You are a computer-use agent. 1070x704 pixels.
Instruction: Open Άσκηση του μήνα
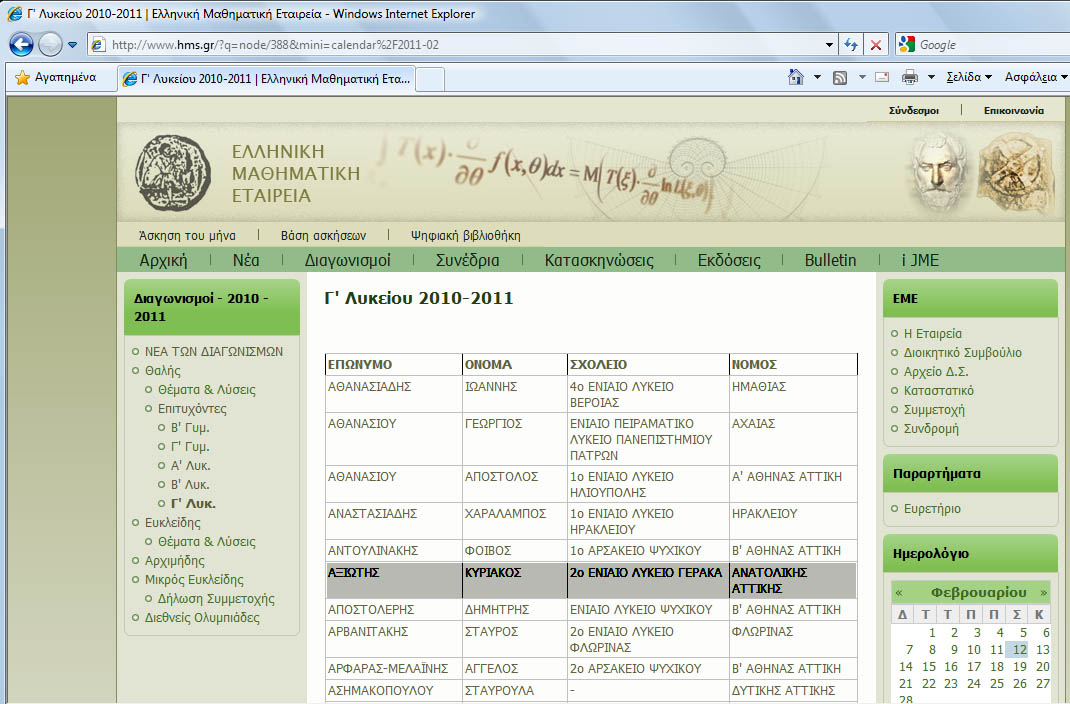click(187, 235)
